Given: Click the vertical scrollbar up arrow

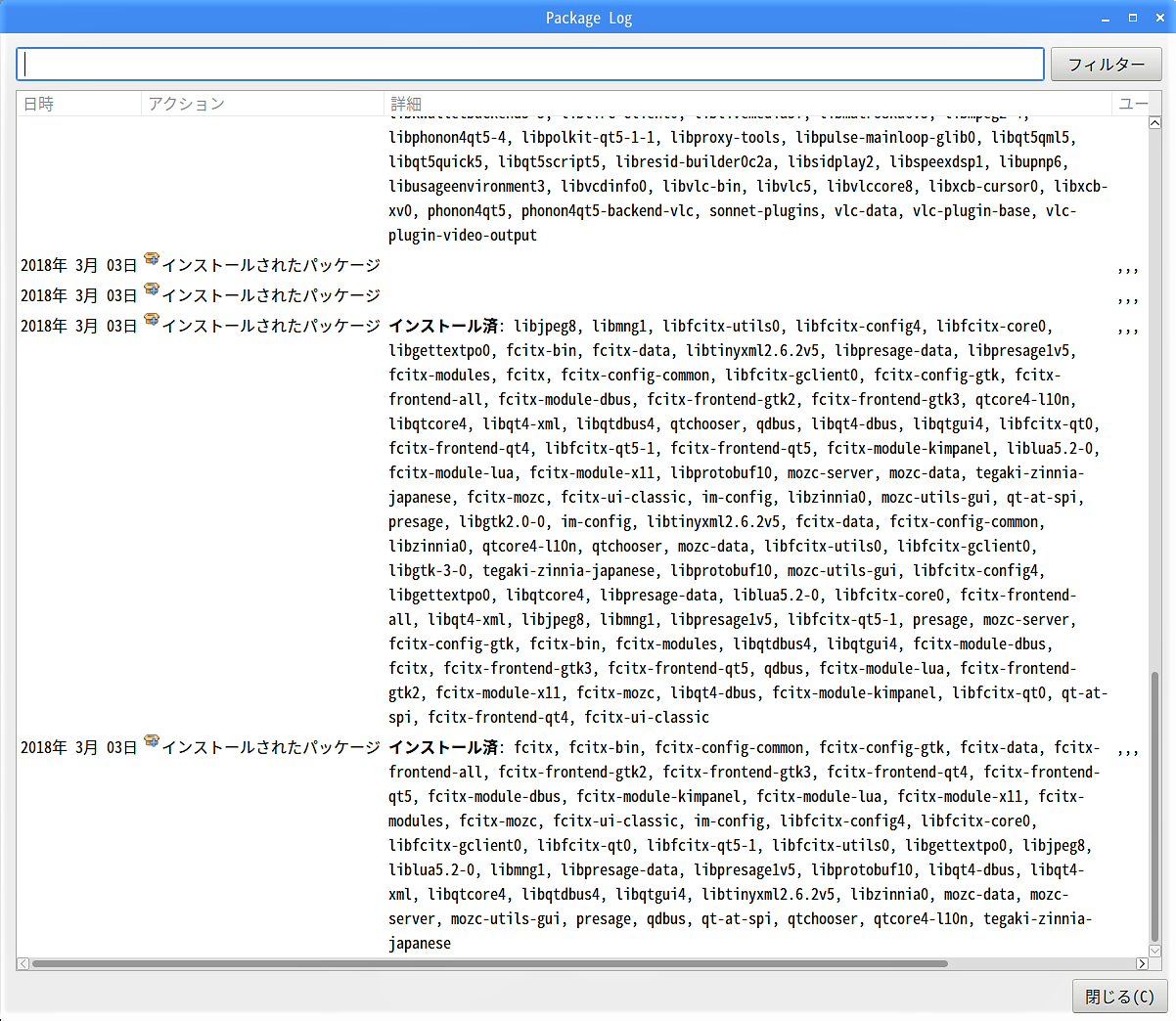Looking at the screenshot, I should 1154,123.
